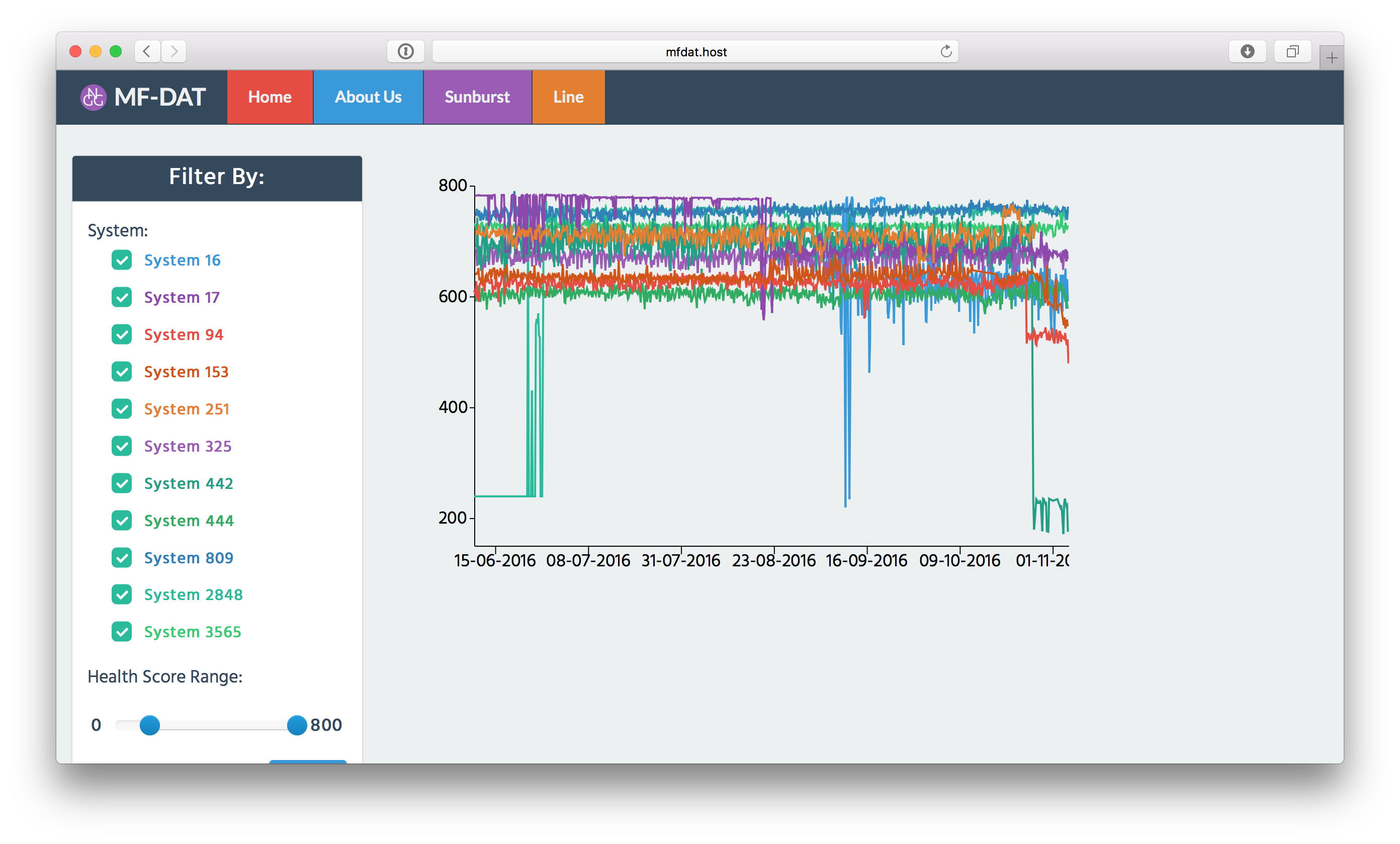Click the MF-DAT logo icon
Viewport: 1400px width, 844px height.
(x=93, y=97)
